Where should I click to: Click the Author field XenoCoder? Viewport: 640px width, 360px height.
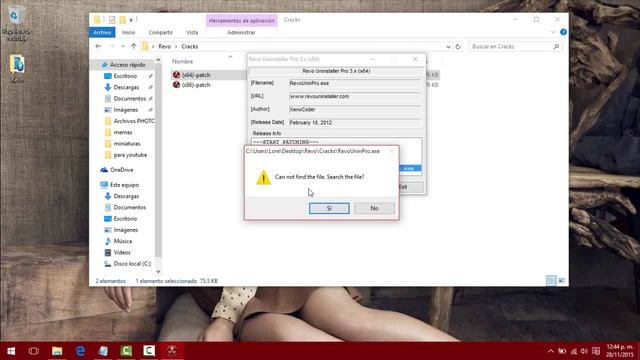click(355, 109)
